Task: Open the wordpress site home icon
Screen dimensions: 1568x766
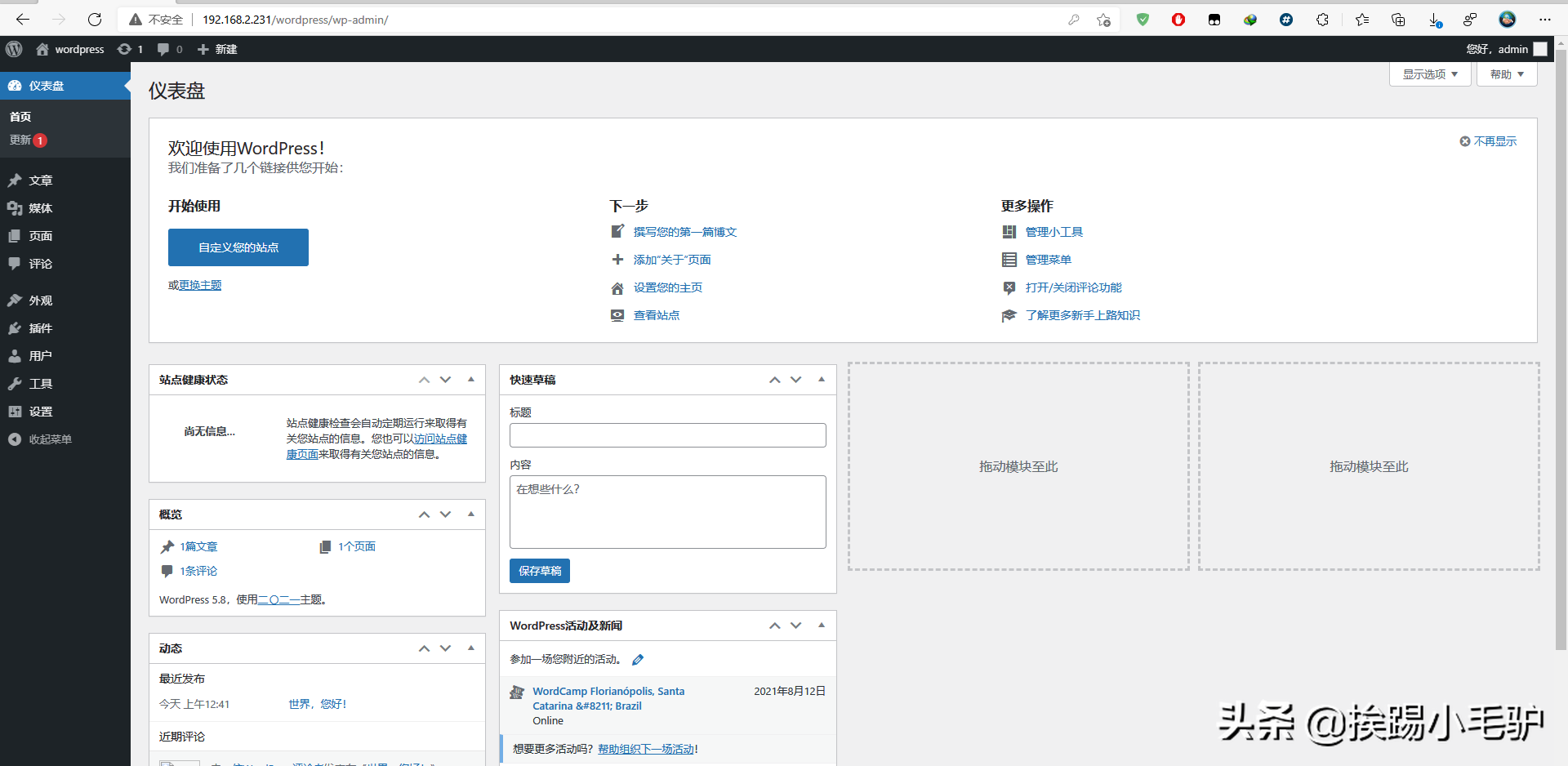Action: (42, 49)
